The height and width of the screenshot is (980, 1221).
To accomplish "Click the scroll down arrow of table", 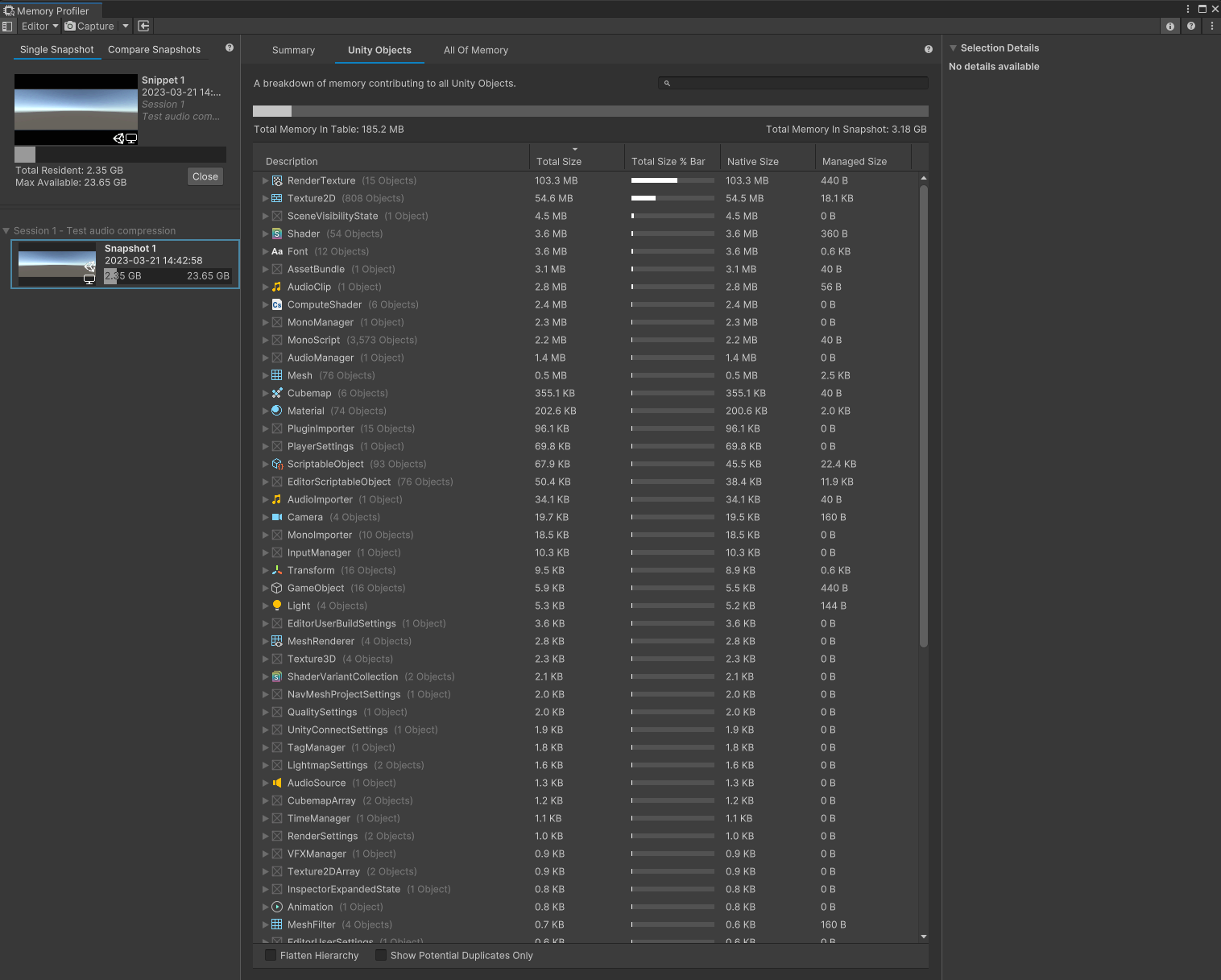I will coord(924,937).
